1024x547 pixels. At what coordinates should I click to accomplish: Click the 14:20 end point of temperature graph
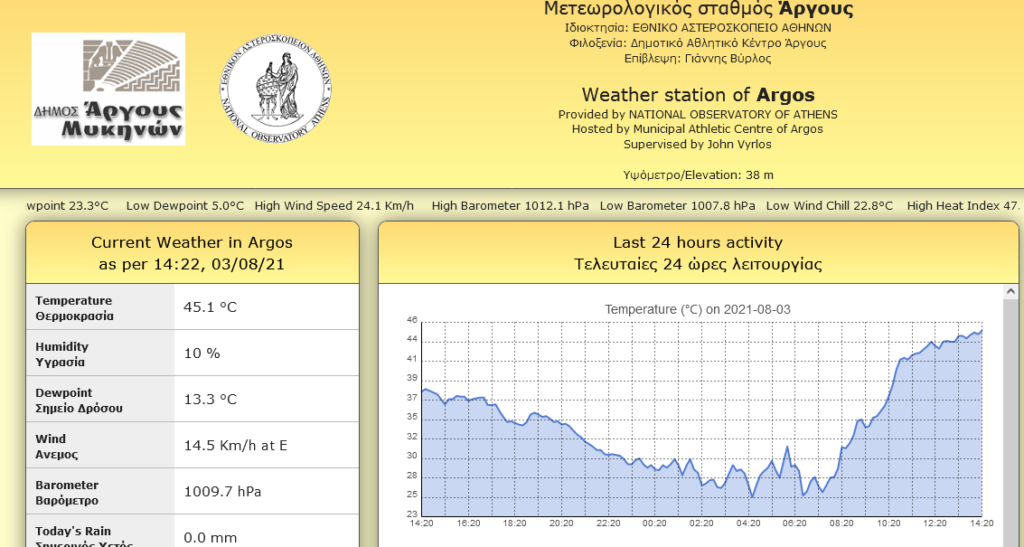click(982, 331)
